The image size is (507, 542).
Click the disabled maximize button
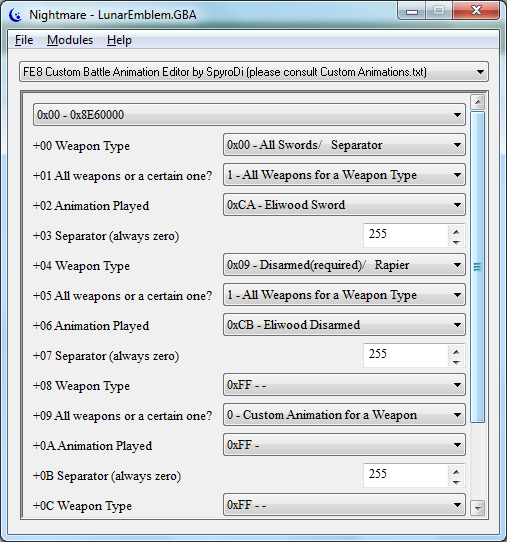[439, 11]
